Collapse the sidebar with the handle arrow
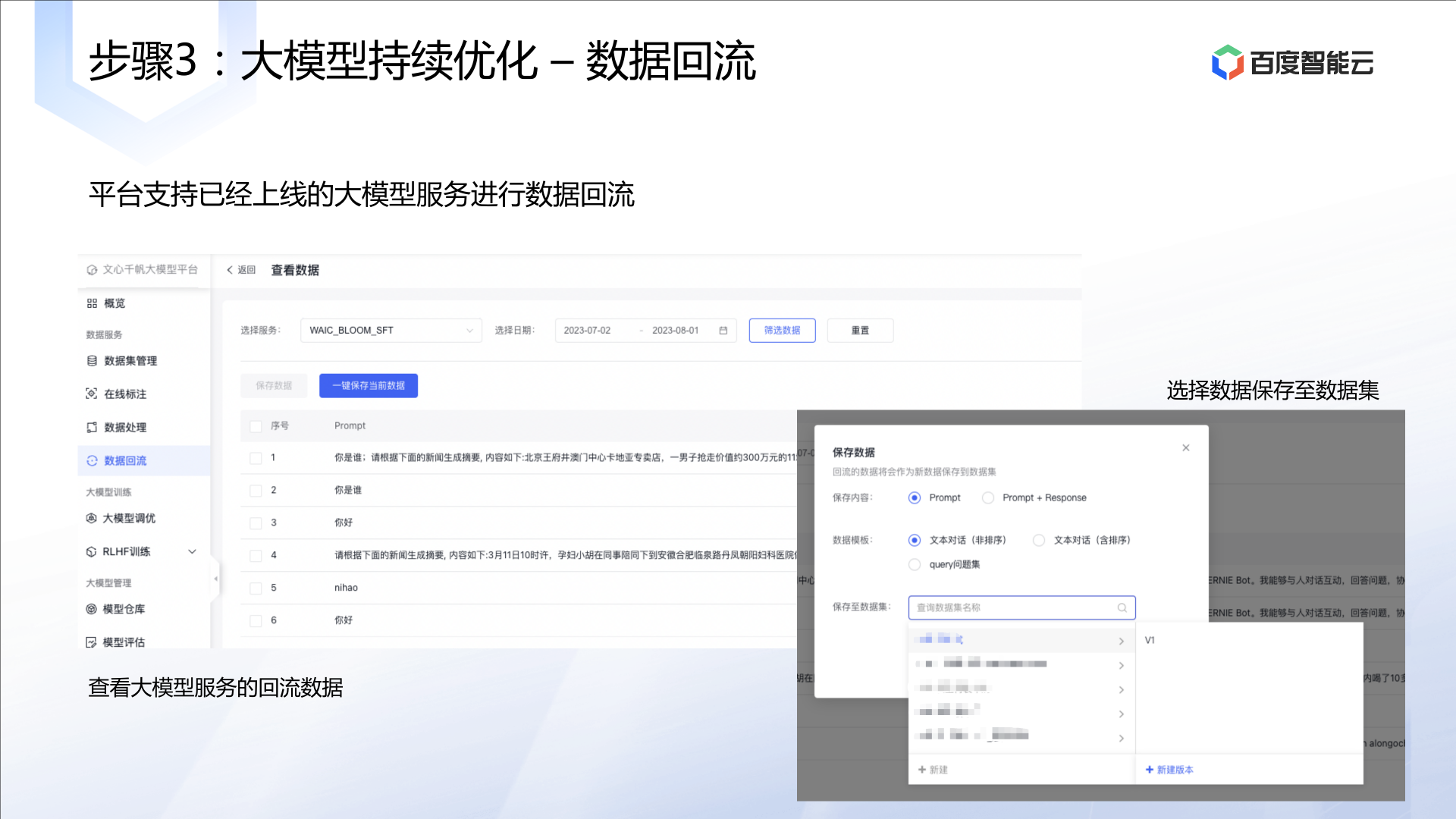The height and width of the screenshot is (819, 1456). 215,579
